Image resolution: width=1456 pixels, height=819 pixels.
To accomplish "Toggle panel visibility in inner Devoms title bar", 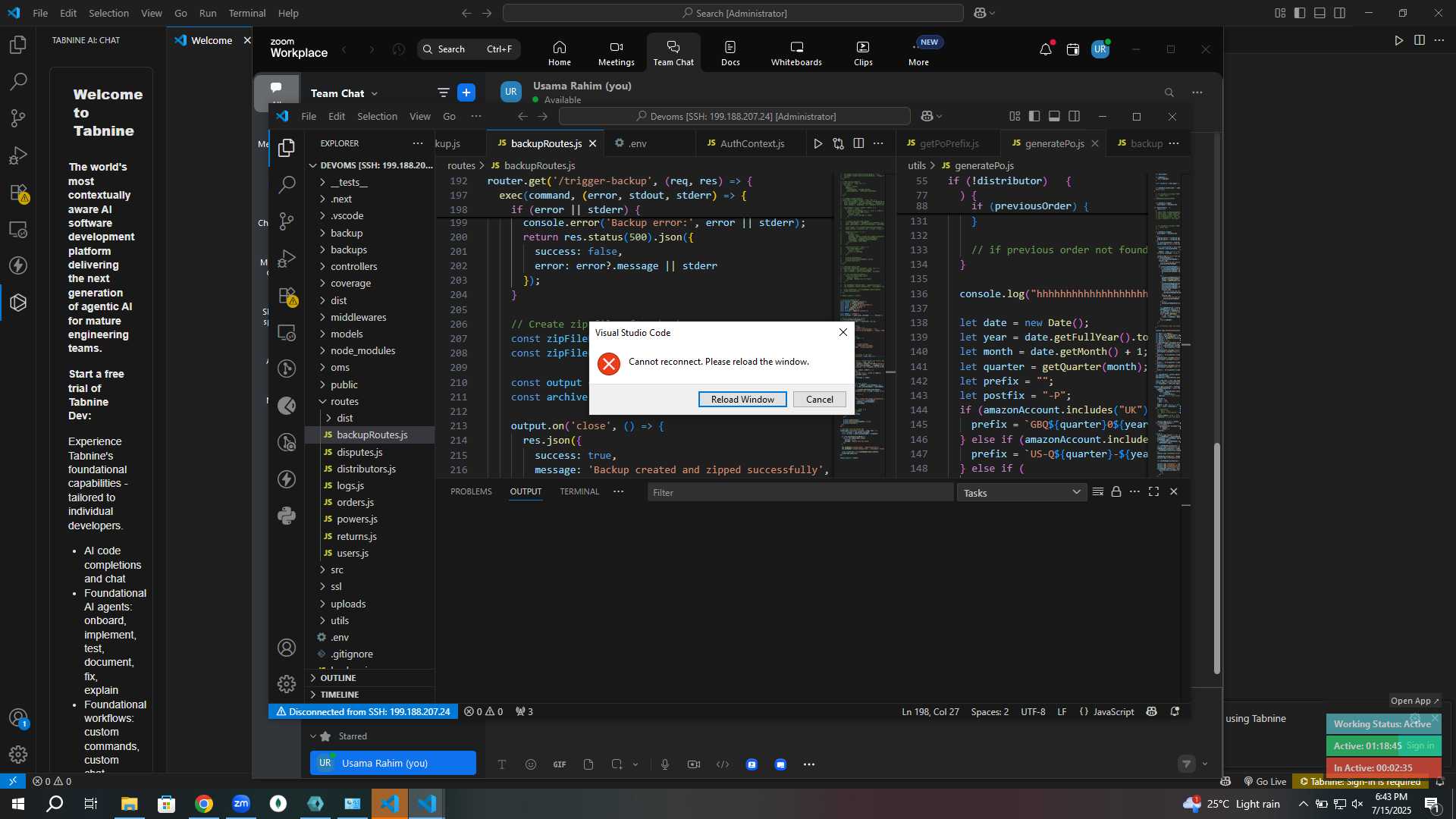I will pos(1054,116).
